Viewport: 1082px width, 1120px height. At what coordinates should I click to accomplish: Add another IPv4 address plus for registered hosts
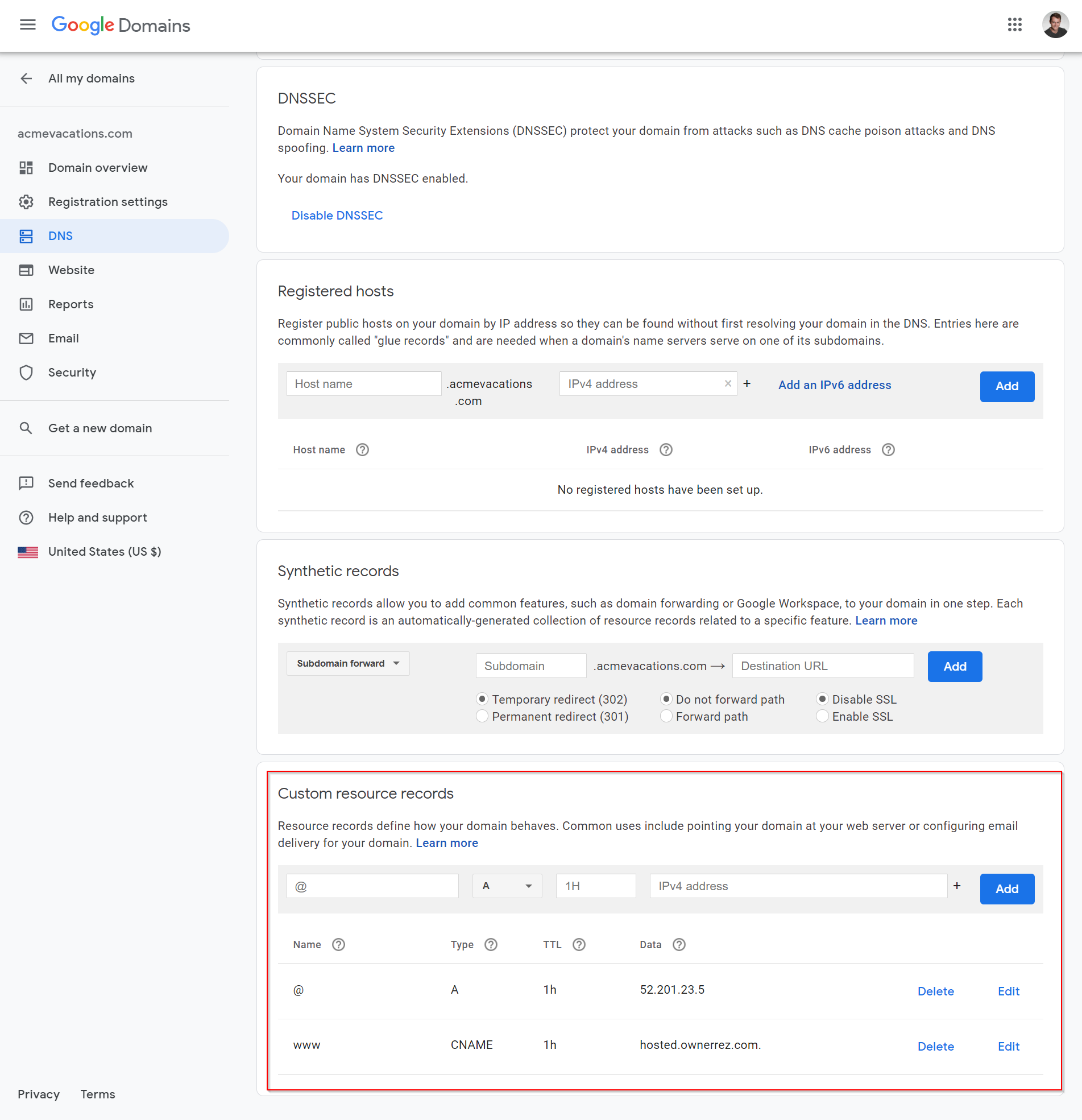(x=747, y=383)
